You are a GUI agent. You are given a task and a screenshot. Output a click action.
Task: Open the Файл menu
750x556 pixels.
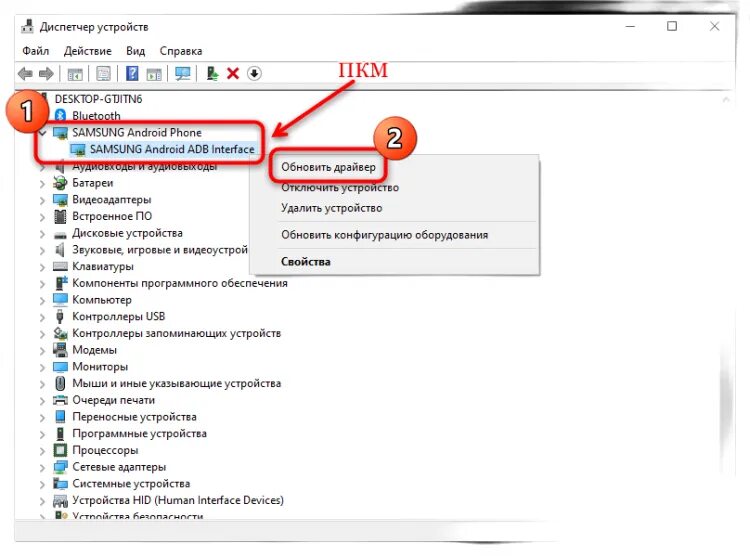35,51
